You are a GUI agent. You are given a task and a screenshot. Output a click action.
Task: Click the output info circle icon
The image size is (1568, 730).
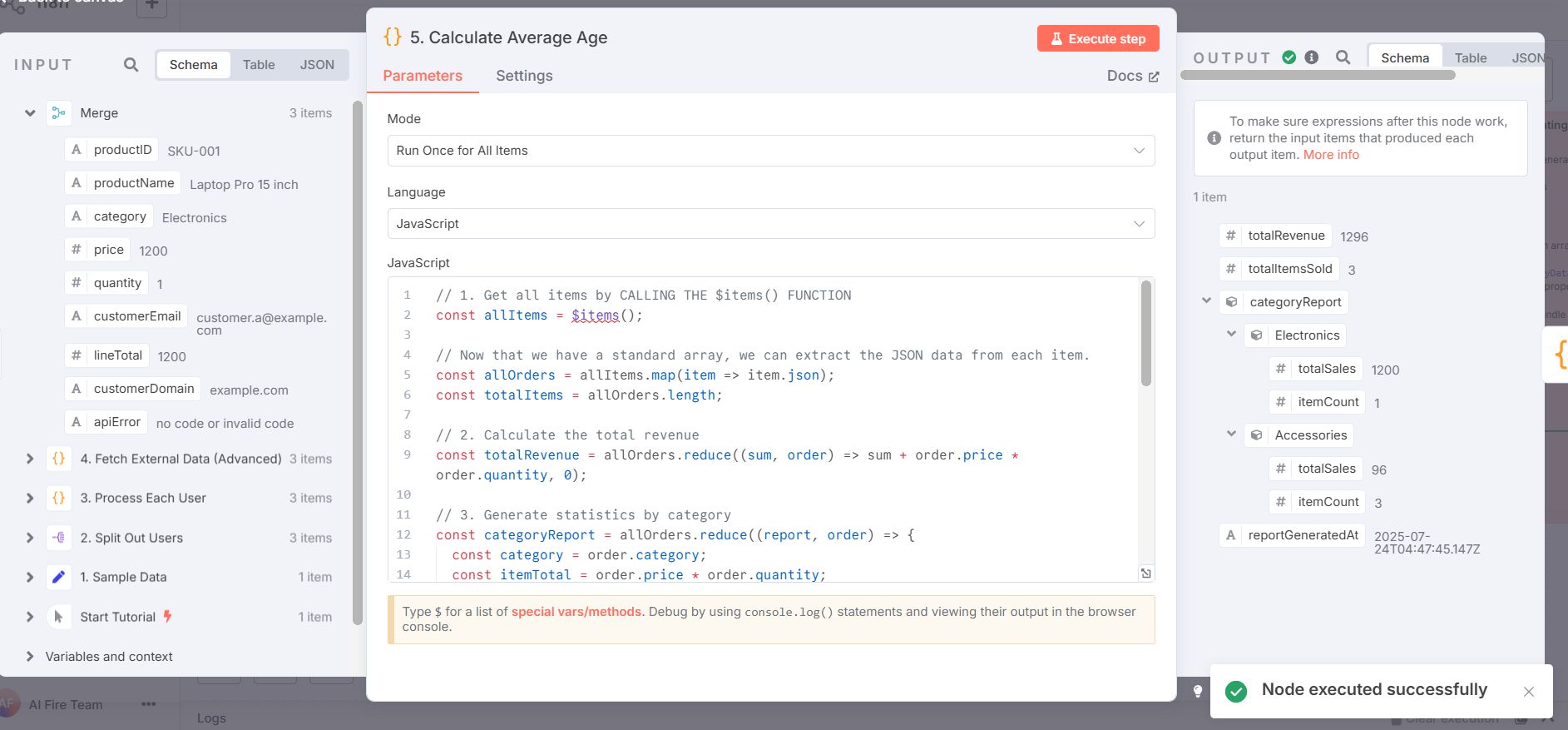[x=1312, y=57]
